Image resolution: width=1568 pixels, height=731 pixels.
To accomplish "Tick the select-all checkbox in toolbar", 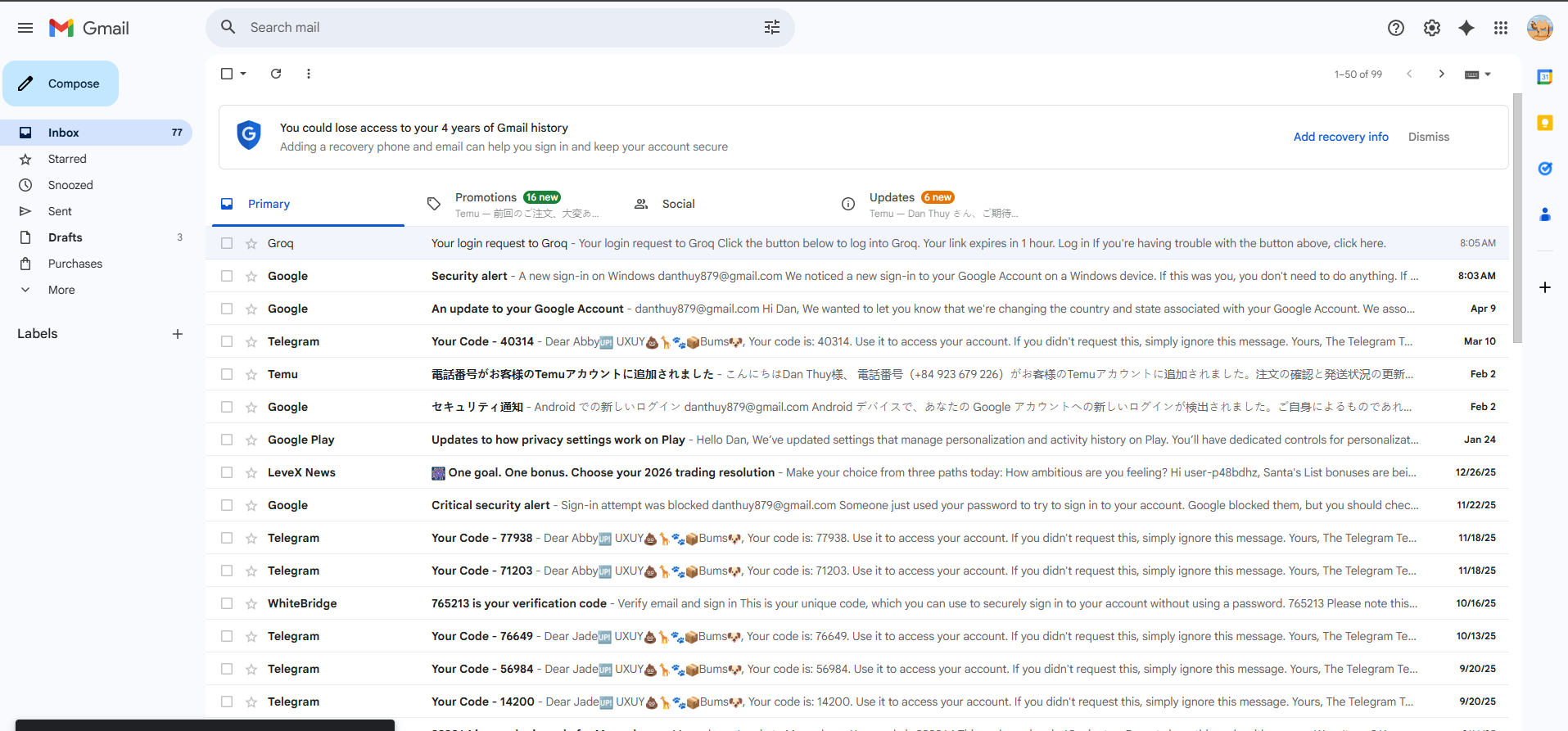I will (x=227, y=74).
